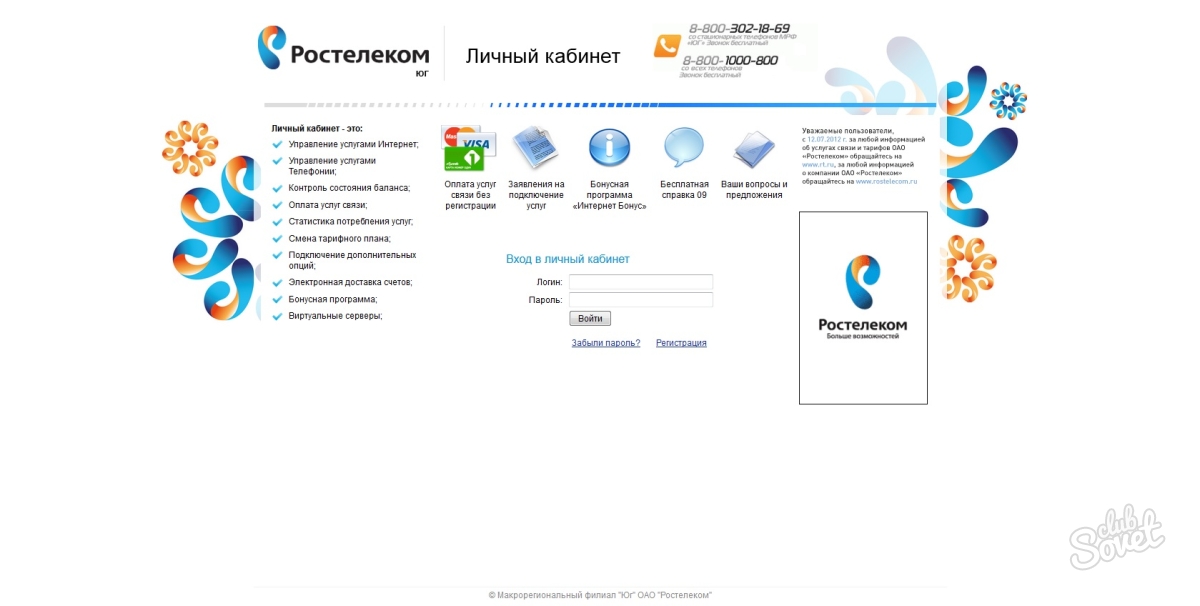
Task: Click the orange phone handset icon near 8-800-302-18-69
Action: click(668, 44)
